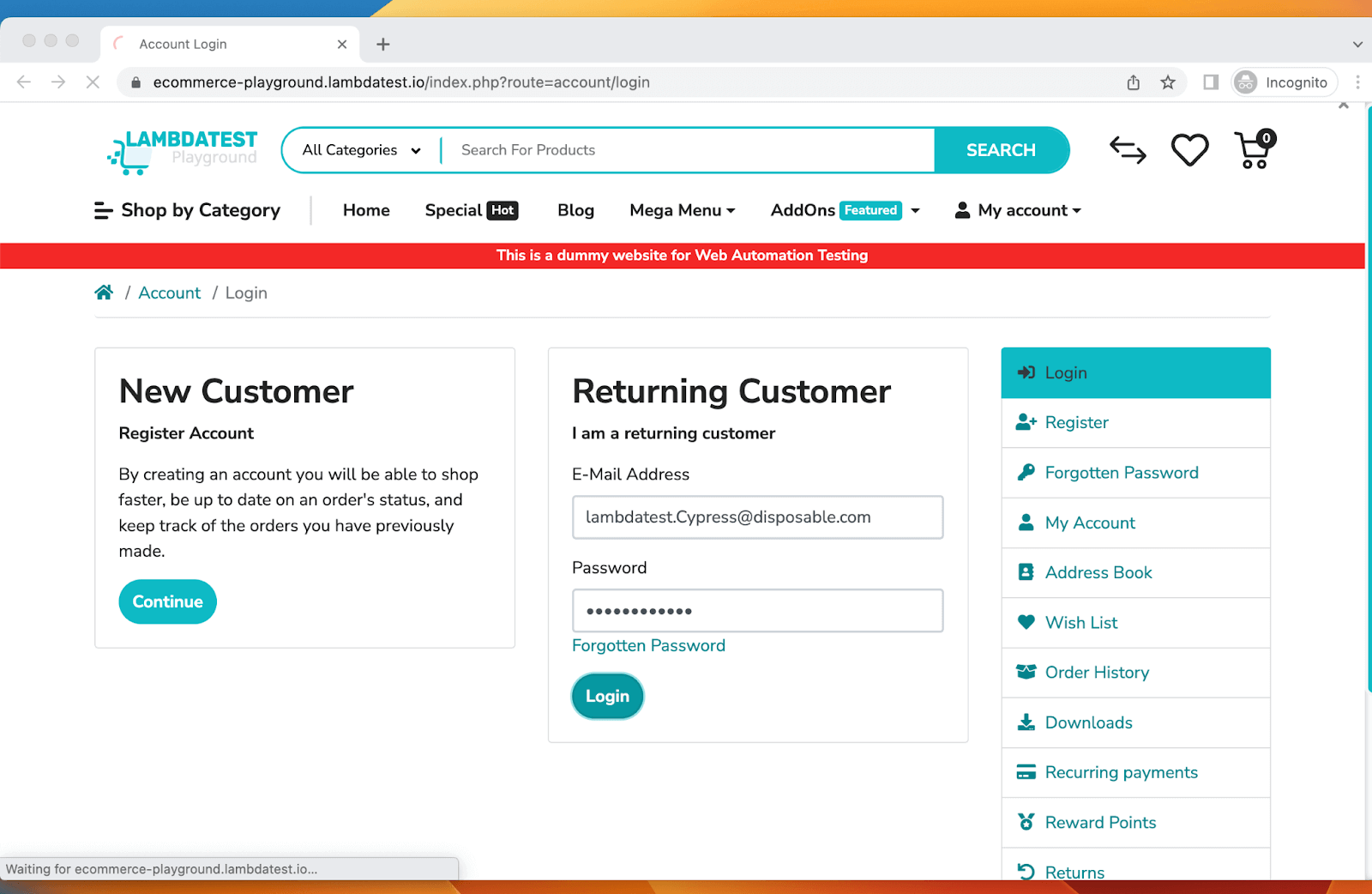Click the Returns undo icon in sidebar
1372x894 pixels.
point(1026,872)
